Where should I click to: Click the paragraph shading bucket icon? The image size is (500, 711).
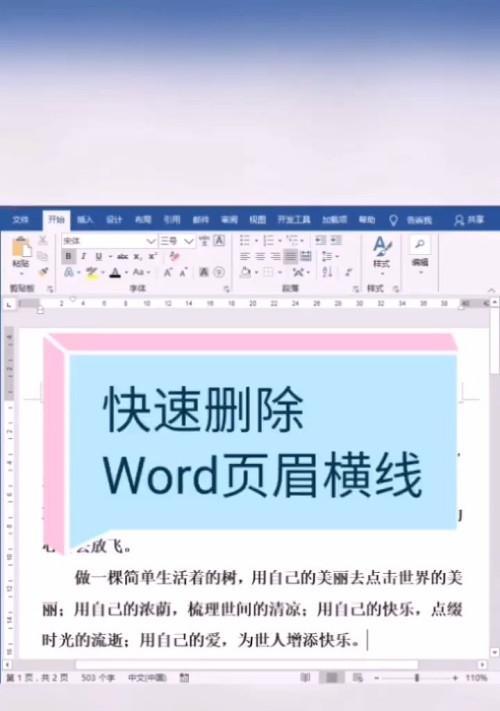click(245, 273)
